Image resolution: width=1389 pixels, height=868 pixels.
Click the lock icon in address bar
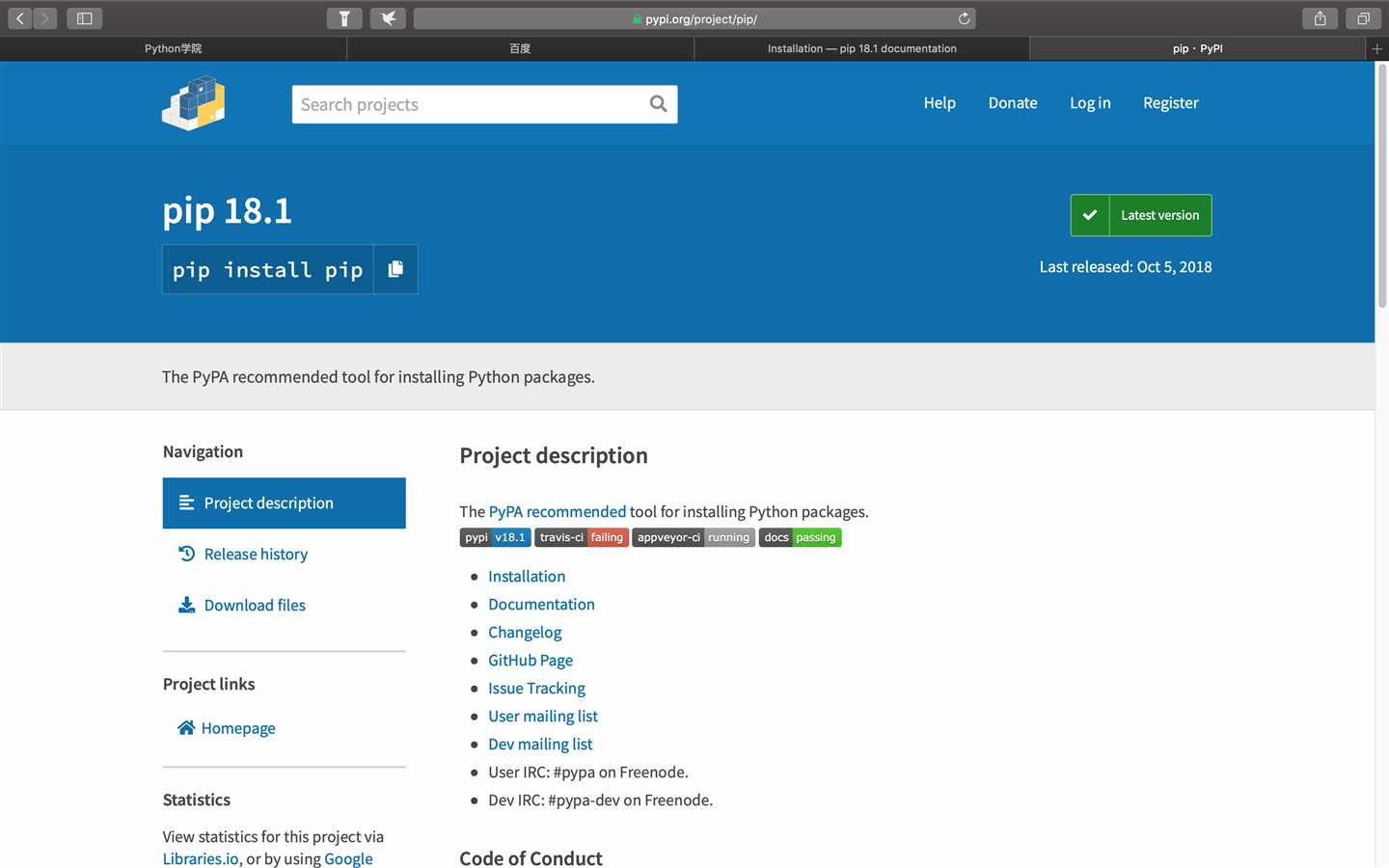click(637, 19)
